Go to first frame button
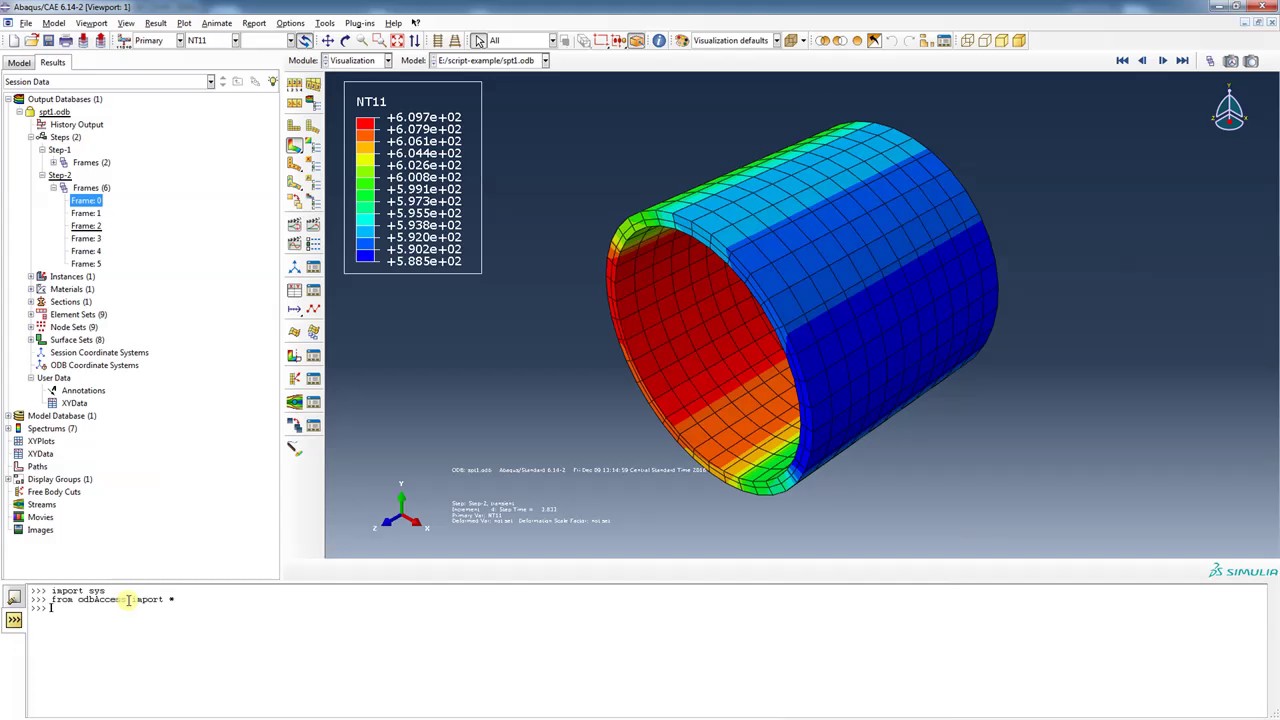 pos(1122,61)
